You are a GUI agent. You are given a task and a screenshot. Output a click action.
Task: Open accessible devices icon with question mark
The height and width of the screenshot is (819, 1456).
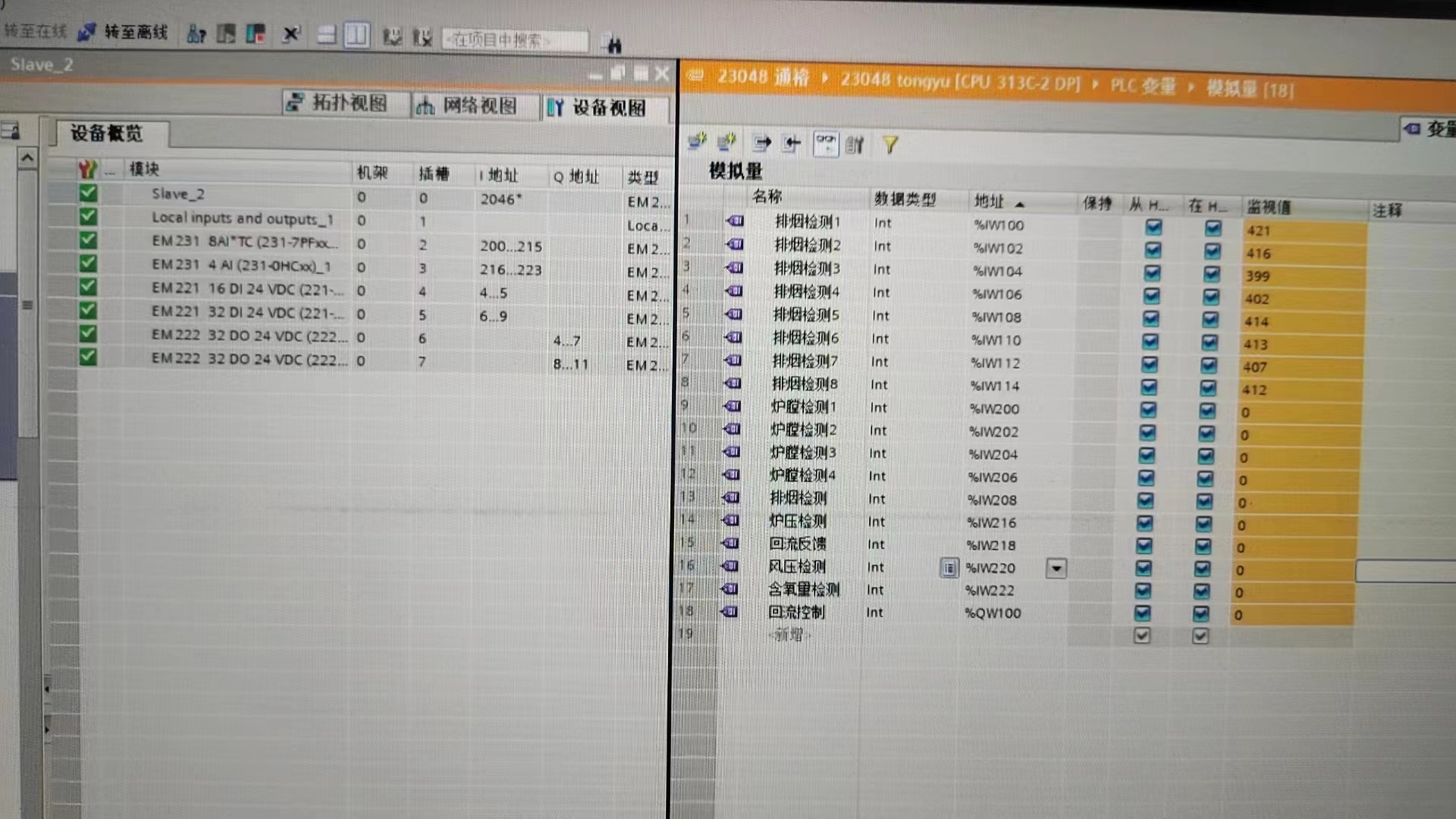tap(196, 33)
